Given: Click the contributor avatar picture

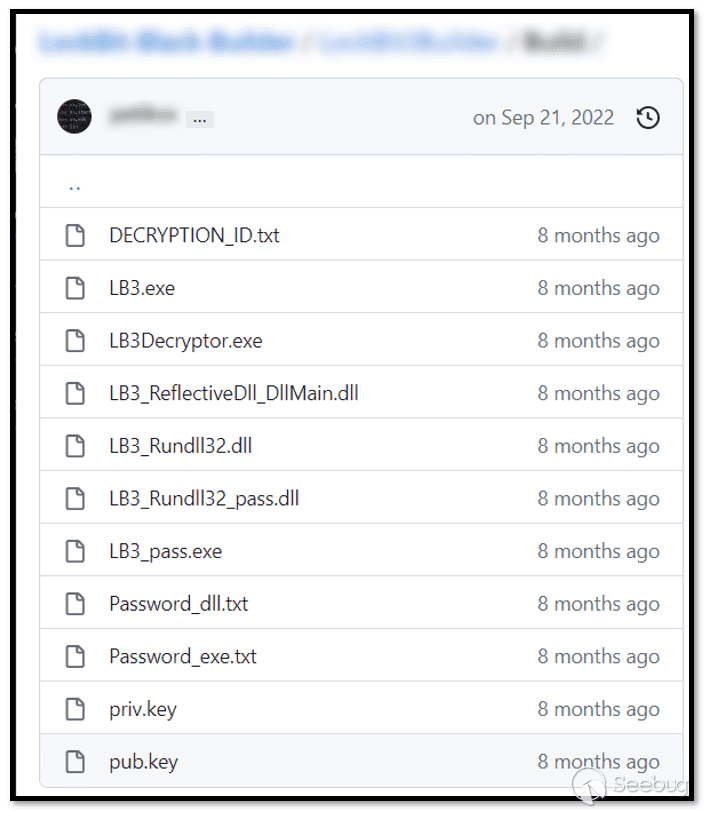Looking at the screenshot, I should [74, 117].
